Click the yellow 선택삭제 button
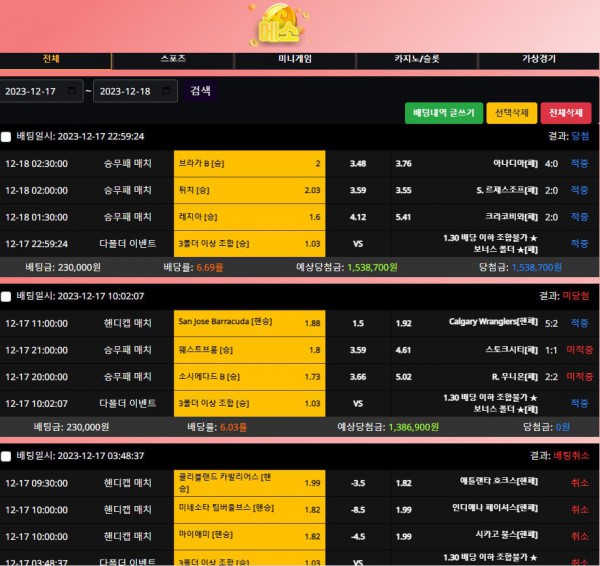Viewport: 600px width, 566px height. click(x=511, y=113)
